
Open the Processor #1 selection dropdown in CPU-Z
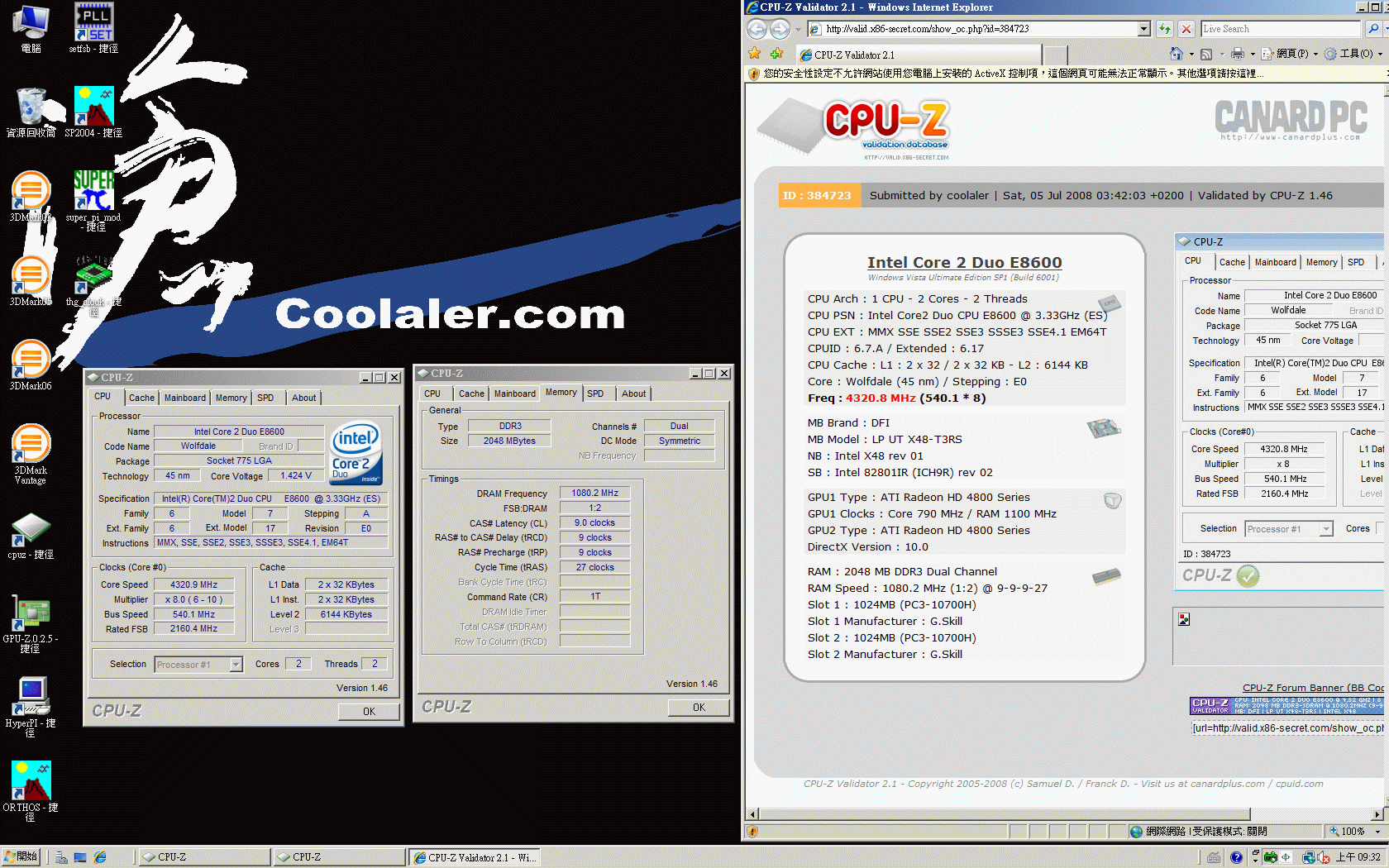click(236, 665)
